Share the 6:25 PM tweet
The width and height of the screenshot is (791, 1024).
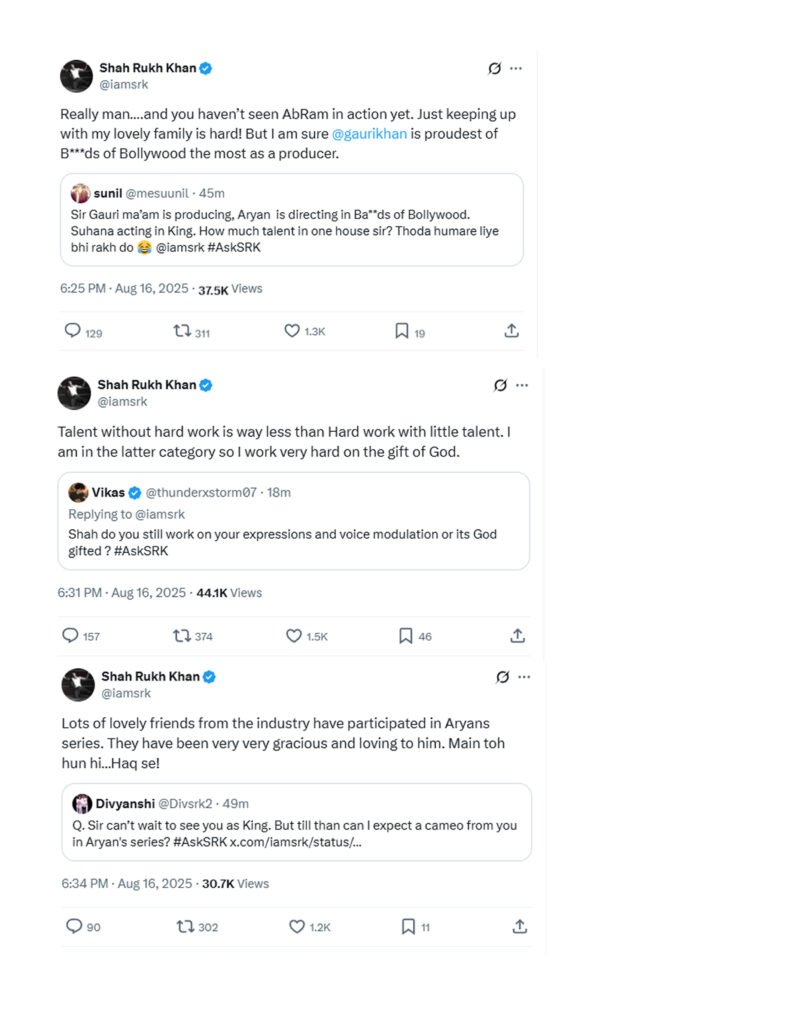pyautogui.click(x=511, y=330)
